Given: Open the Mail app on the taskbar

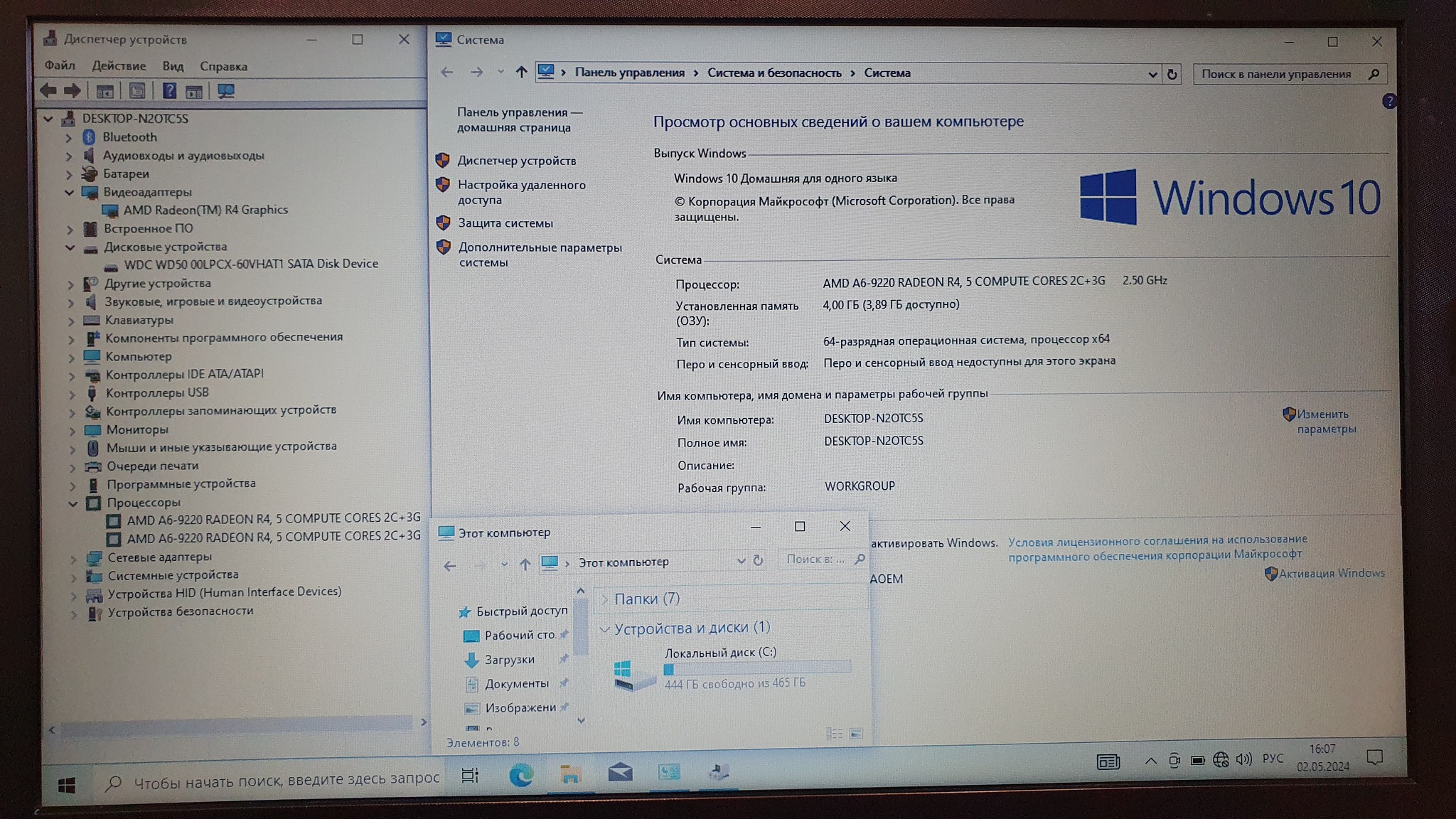Looking at the screenshot, I should [620, 773].
